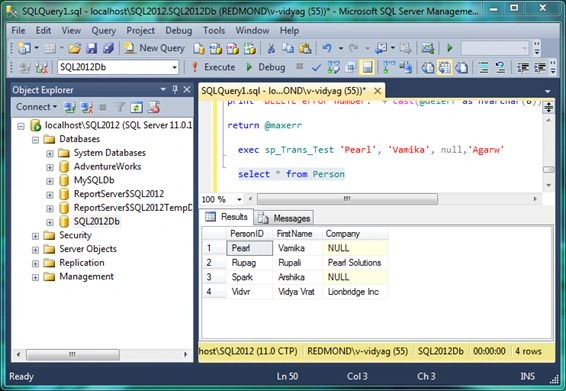Screen dimensions: 566x391
Task: Click the Increase Indent icon
Action: point(540,68)
